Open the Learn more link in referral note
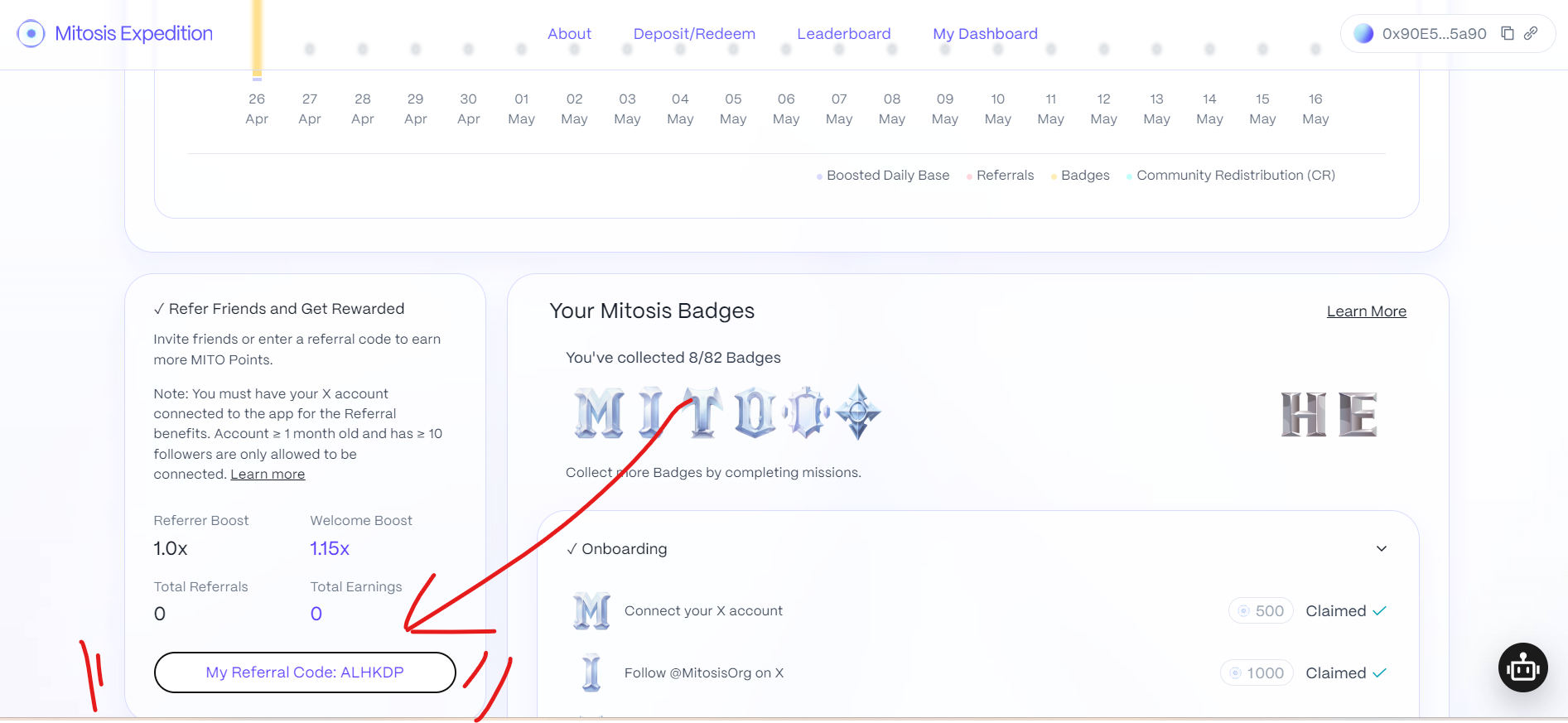1568x723 pixels. click(x=268, y=475)
